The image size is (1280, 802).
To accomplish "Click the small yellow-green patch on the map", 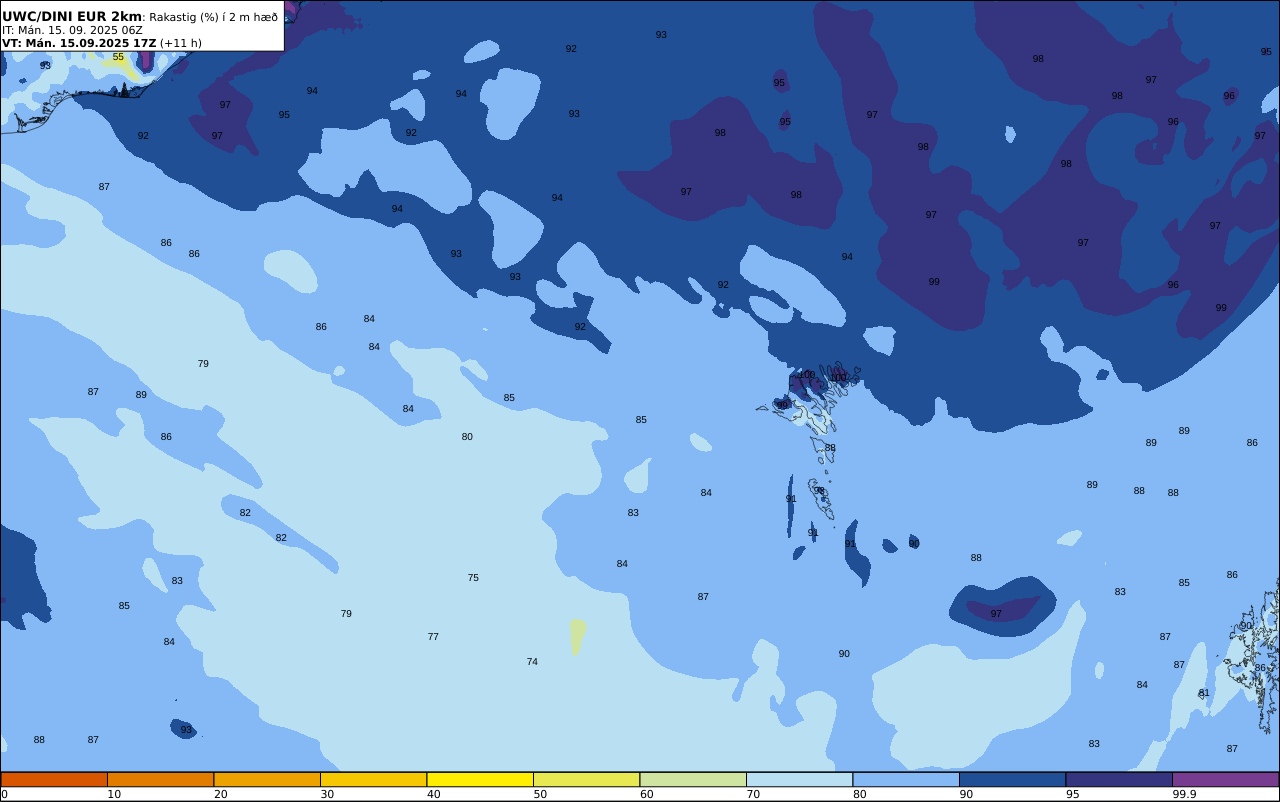I will pyautogui.click(x=578, y=636).
